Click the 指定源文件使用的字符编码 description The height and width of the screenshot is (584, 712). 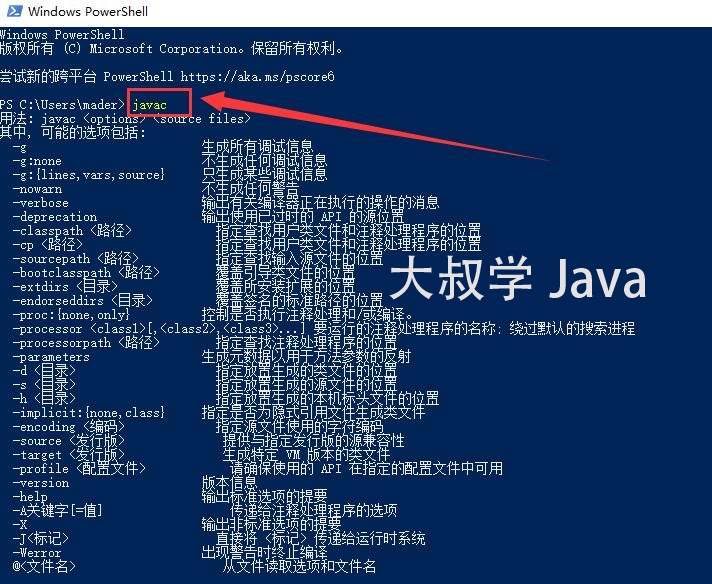tap(300, 427)
